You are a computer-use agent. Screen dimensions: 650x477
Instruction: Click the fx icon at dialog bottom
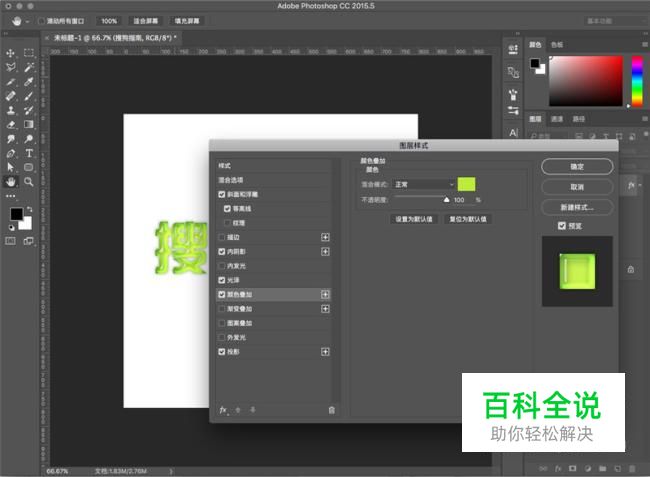point(223,410)
